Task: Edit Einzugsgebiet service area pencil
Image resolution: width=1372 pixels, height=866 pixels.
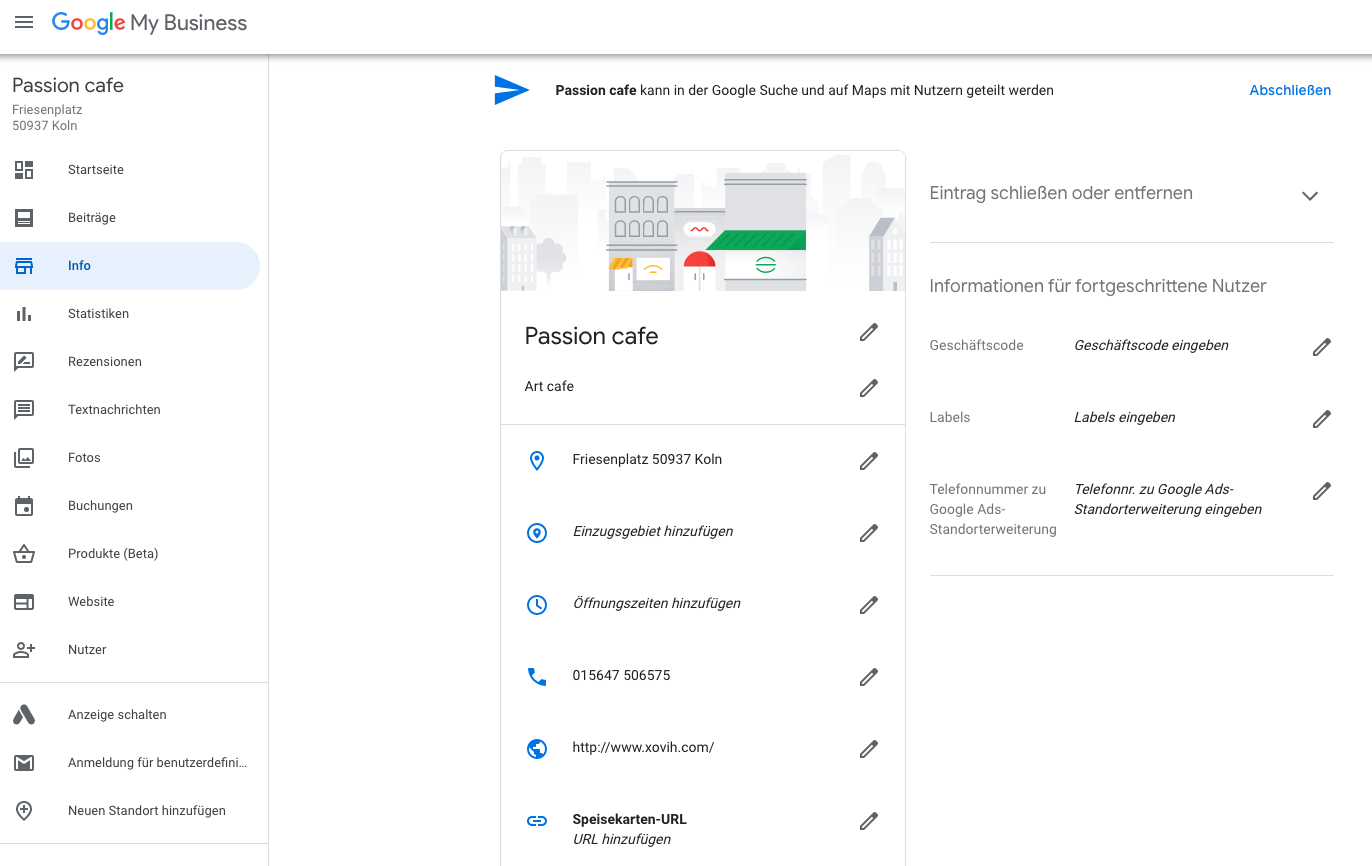Action: (x=869, y=533)
